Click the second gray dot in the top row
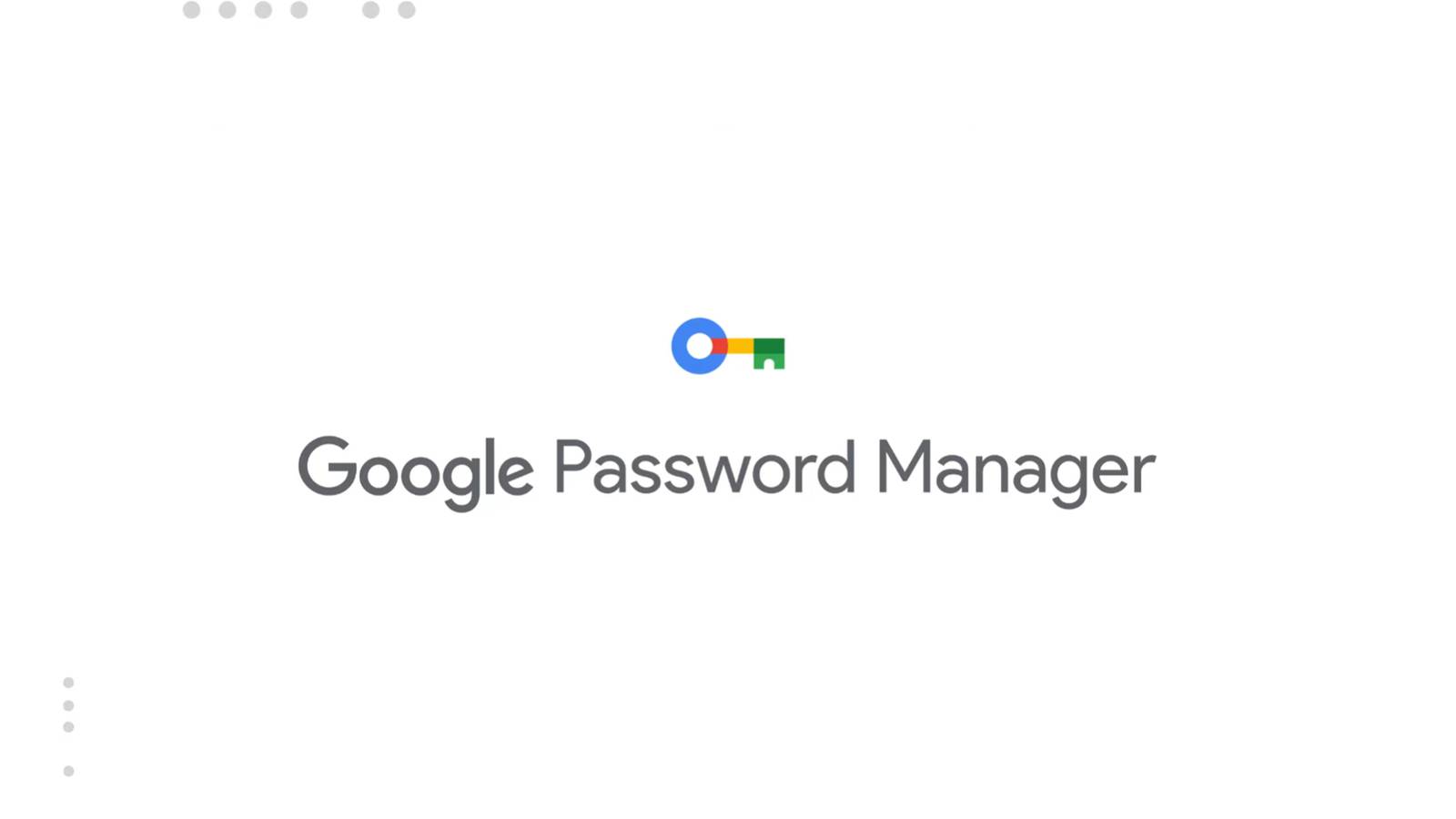 [x=227, y=10]
